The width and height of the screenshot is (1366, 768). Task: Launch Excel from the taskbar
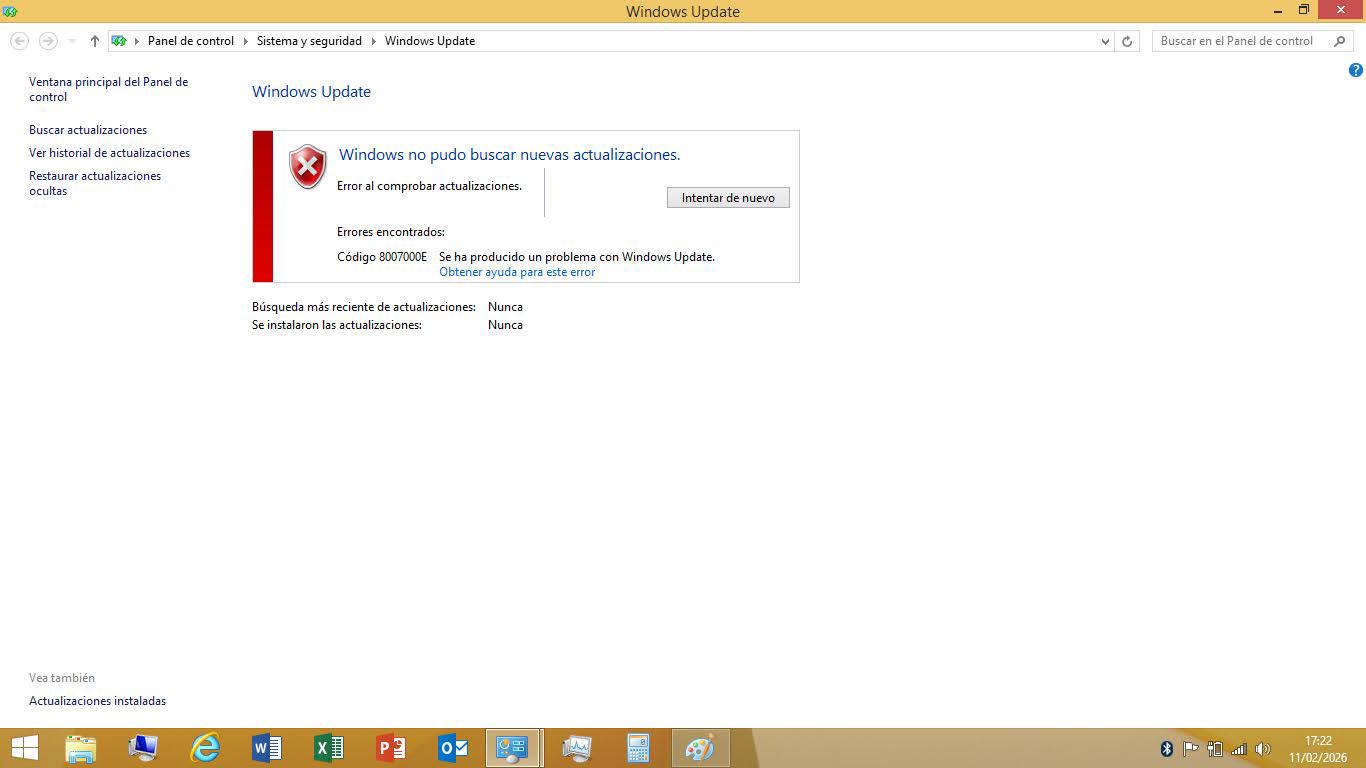328,747
